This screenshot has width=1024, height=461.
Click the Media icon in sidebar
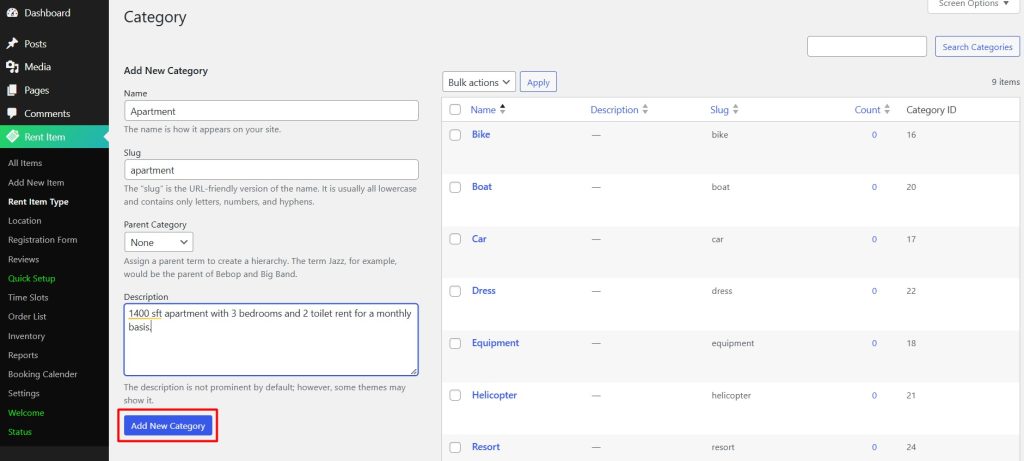12,67
